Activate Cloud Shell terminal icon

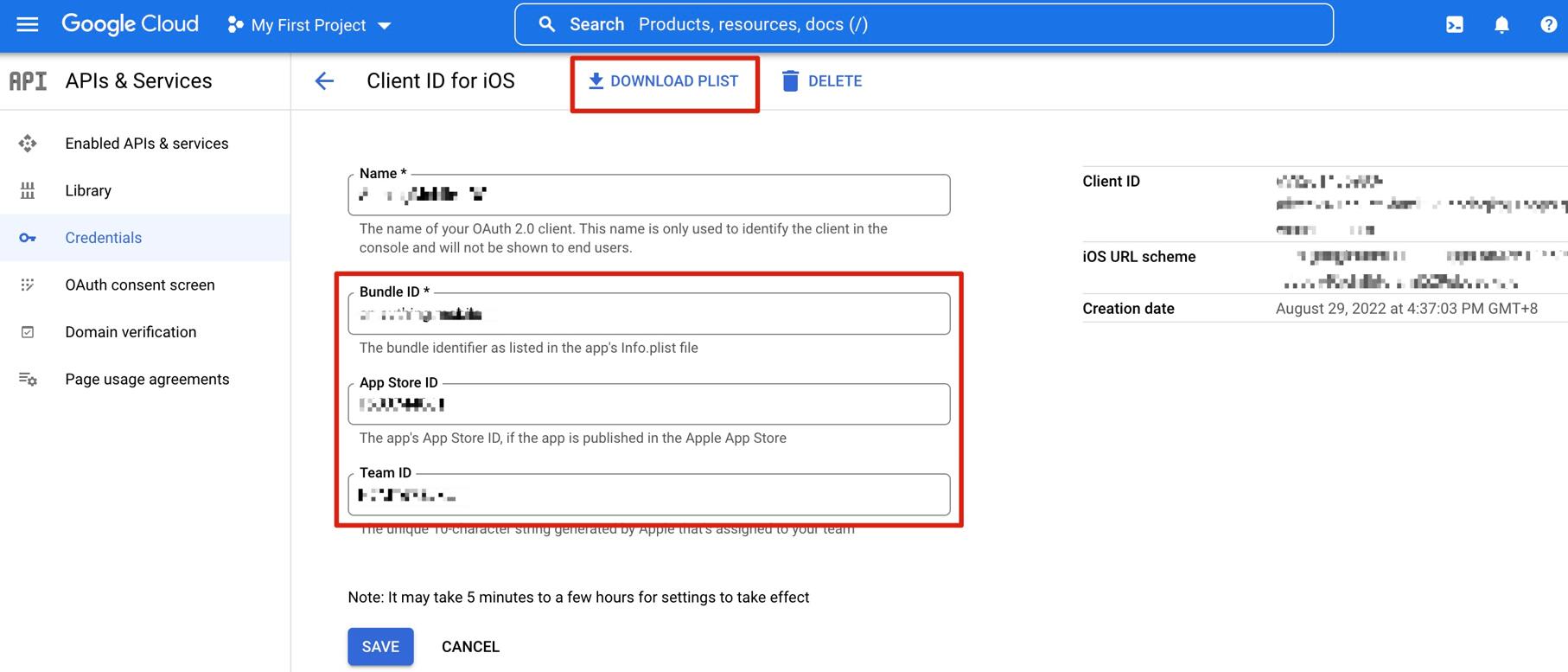point(1455,25)
